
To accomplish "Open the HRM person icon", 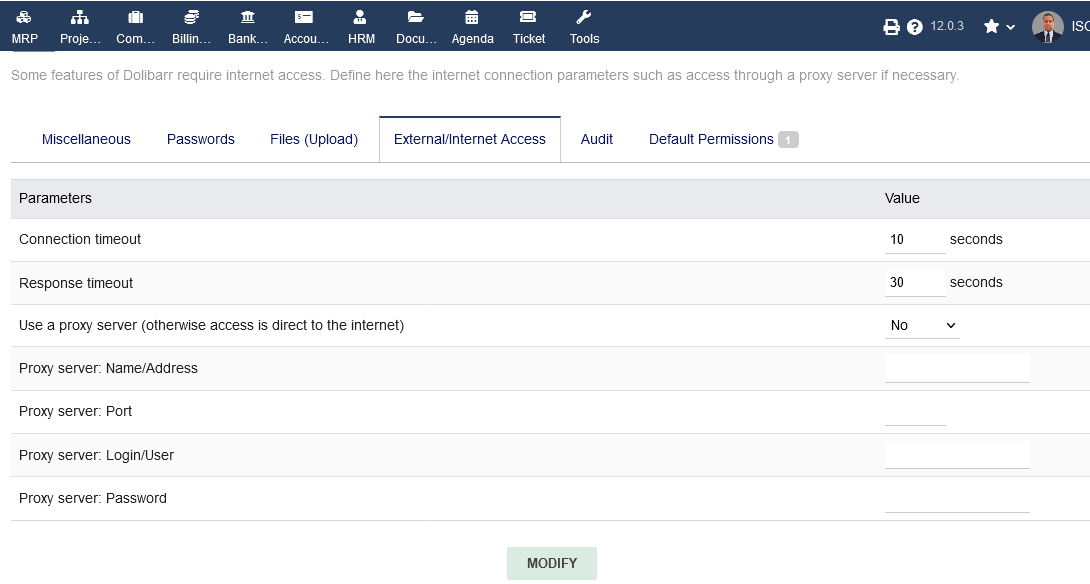I will pos(360,17).
